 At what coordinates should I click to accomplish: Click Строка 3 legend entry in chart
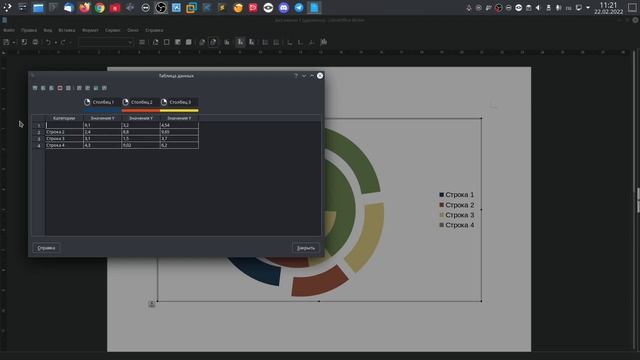click(456, 215)
